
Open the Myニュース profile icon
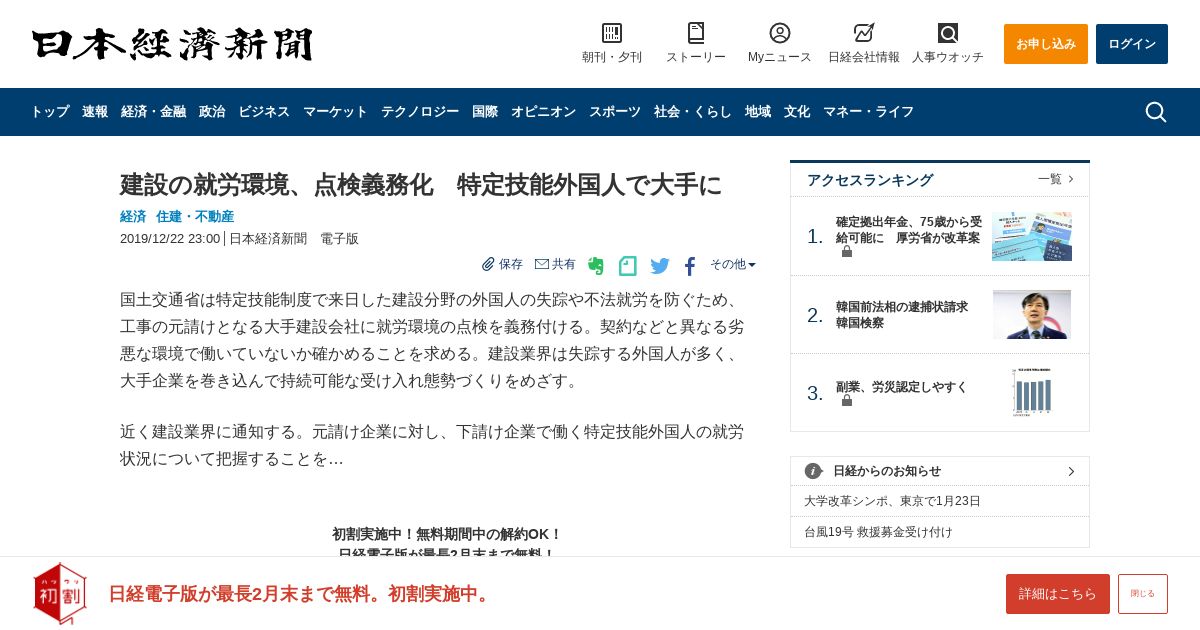coord(780,33)
